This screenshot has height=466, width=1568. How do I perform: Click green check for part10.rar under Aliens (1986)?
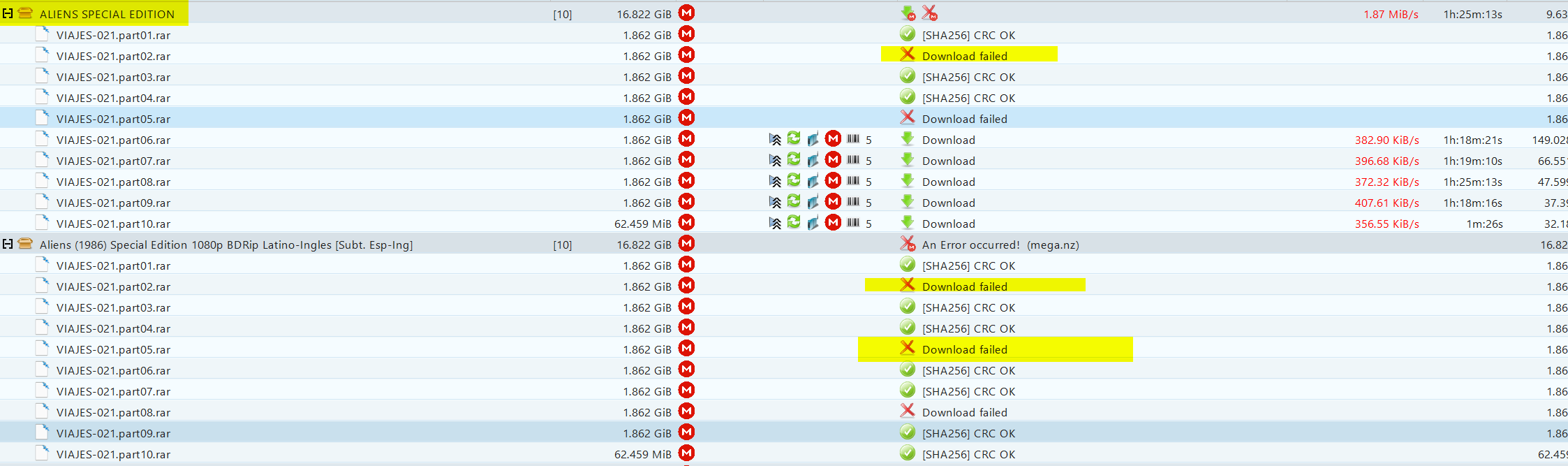(x=908, y=453)
